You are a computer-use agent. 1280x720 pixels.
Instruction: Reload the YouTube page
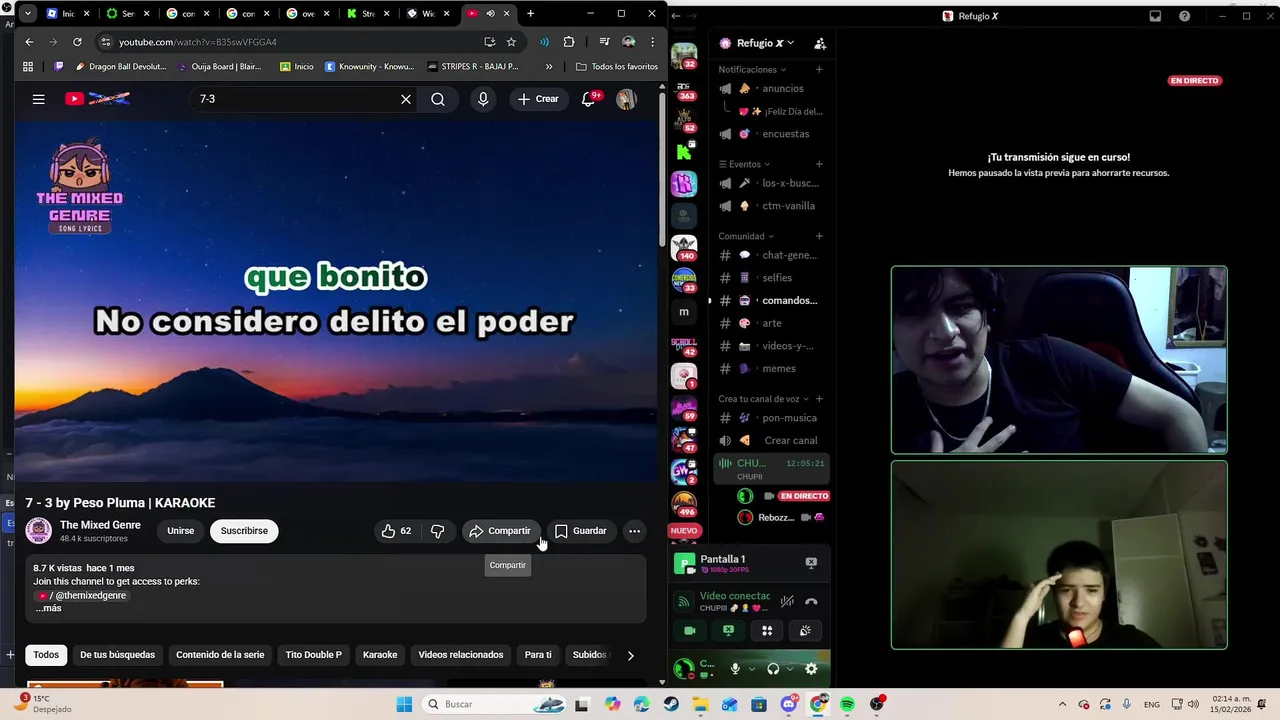click(77, 42)
